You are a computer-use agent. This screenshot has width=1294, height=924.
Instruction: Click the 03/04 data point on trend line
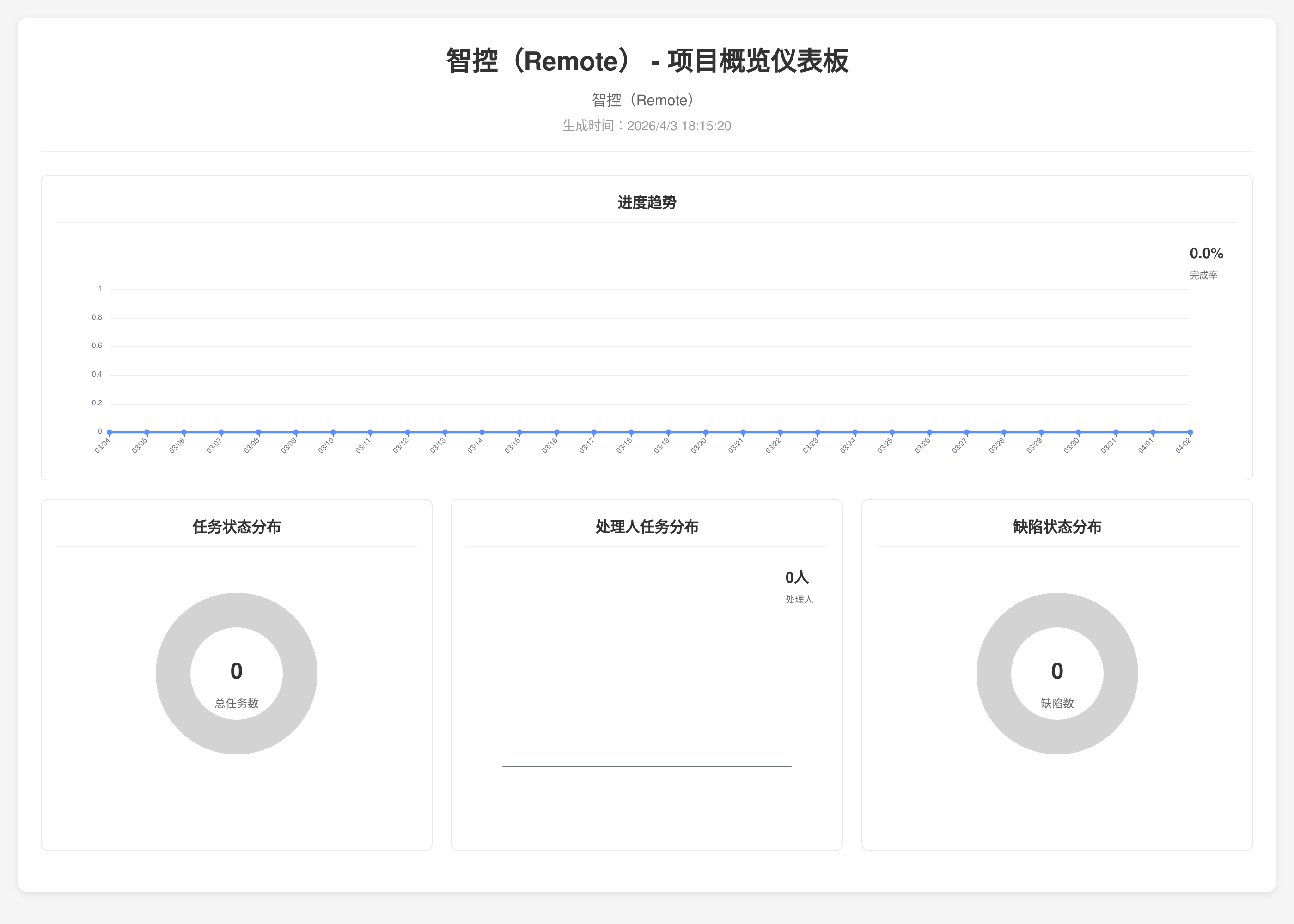(109, 432)
